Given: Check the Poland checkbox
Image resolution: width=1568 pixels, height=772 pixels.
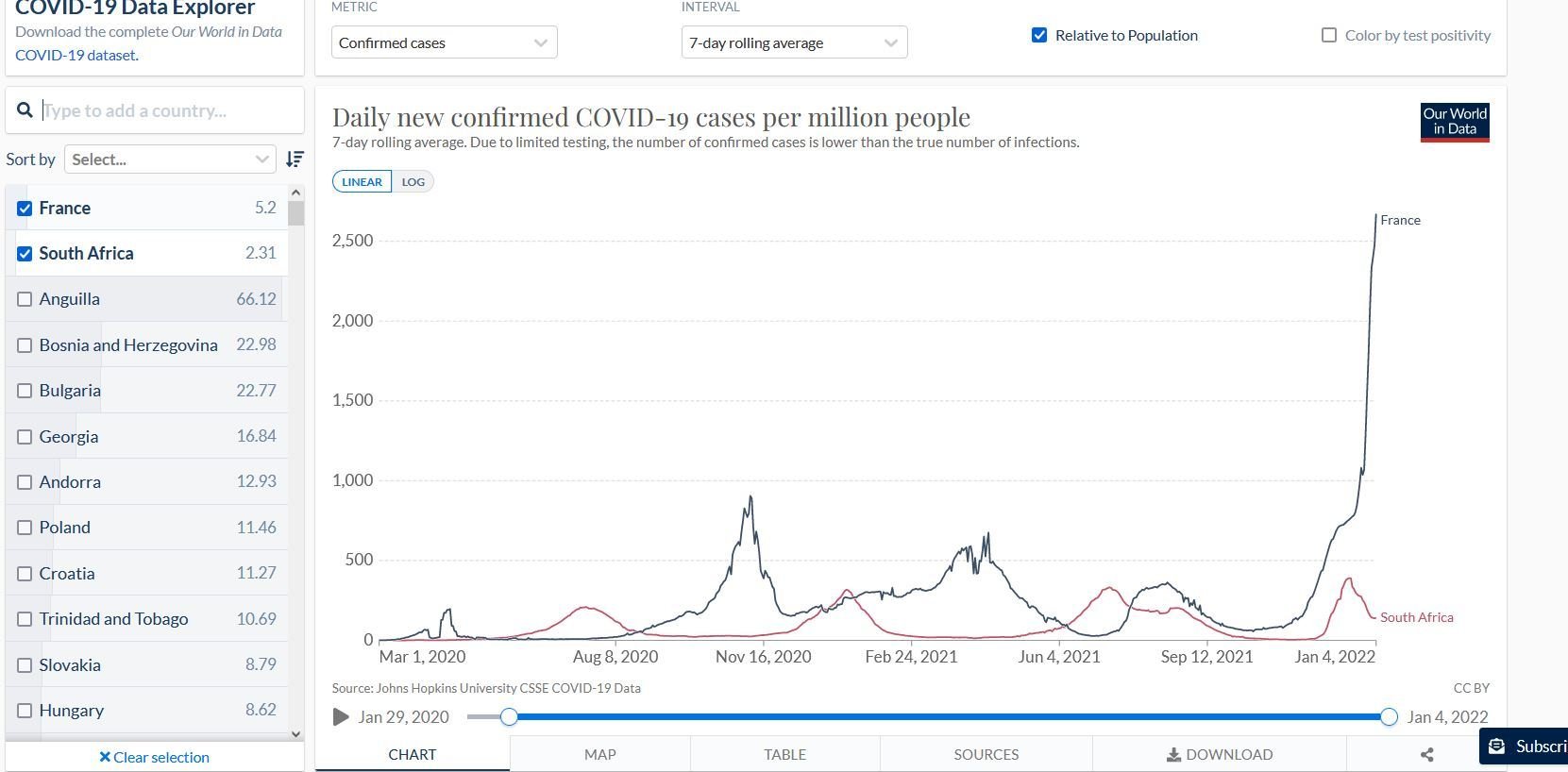Looking at the screenshot, I should click(25, 528).
